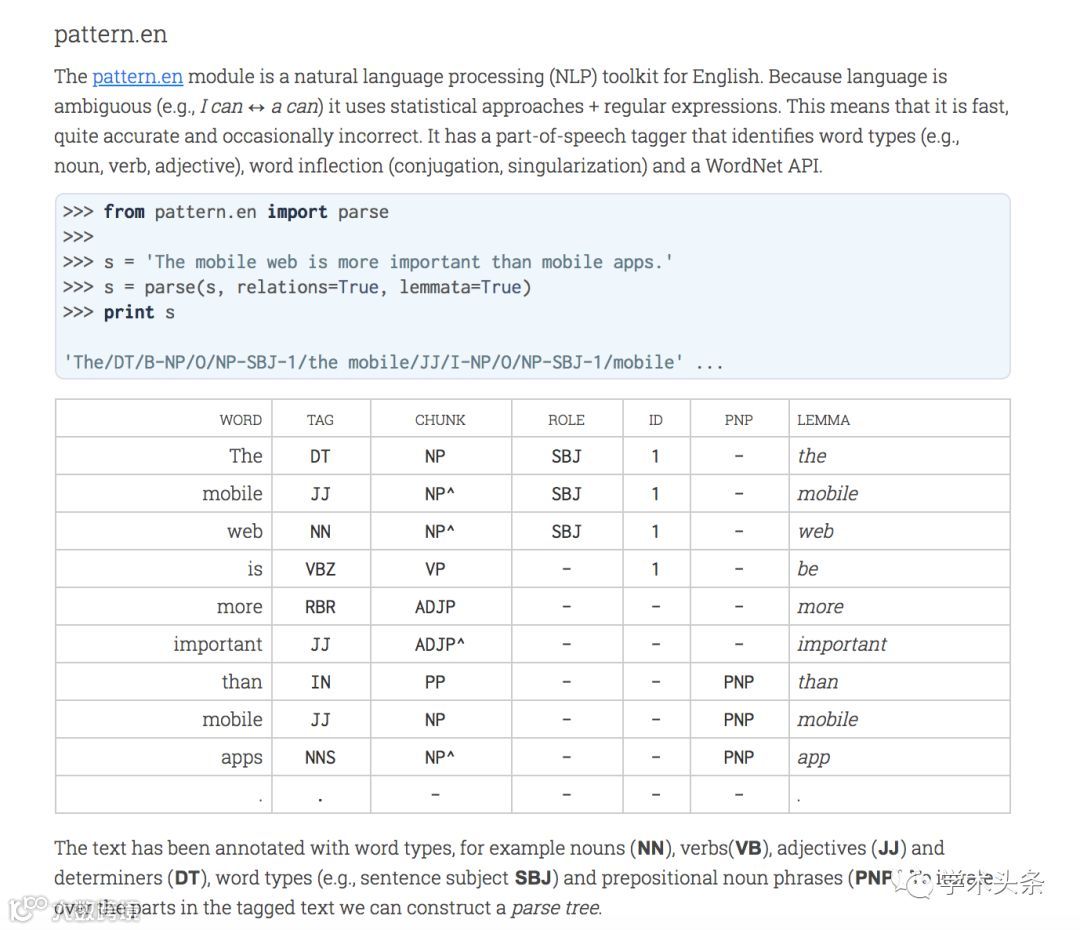
Task: Select the LEMMA column header
Action: click(823, 420)
